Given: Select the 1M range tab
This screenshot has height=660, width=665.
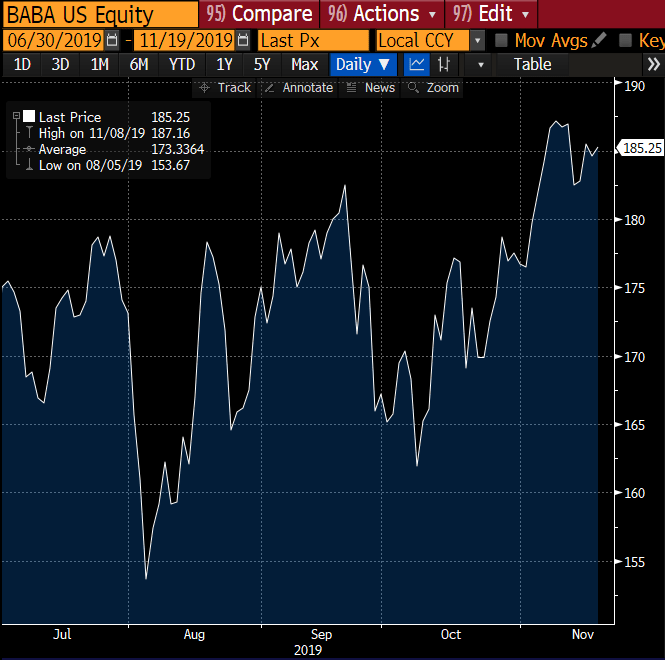Looking at the screenshot, I should coord(100,64).
